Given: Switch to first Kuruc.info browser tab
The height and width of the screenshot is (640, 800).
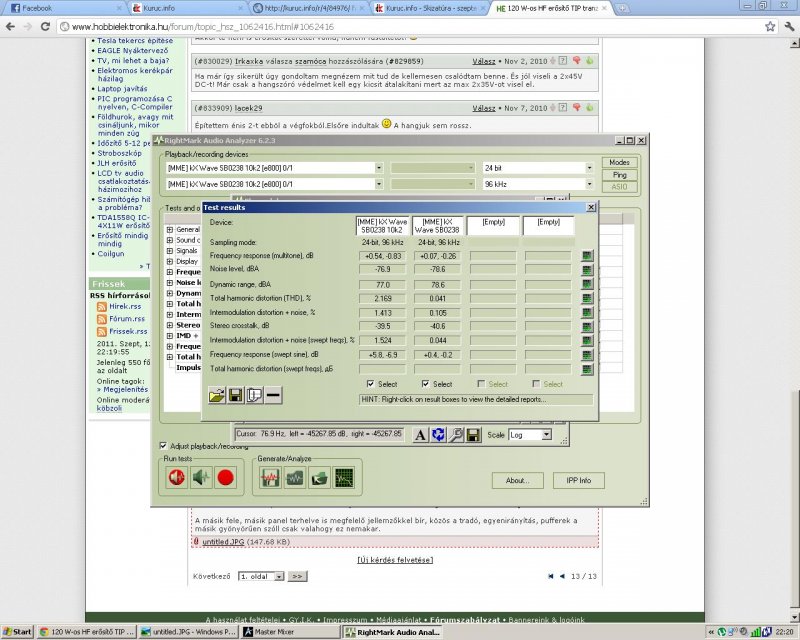Looking at the screenshot, I should 186,8.
